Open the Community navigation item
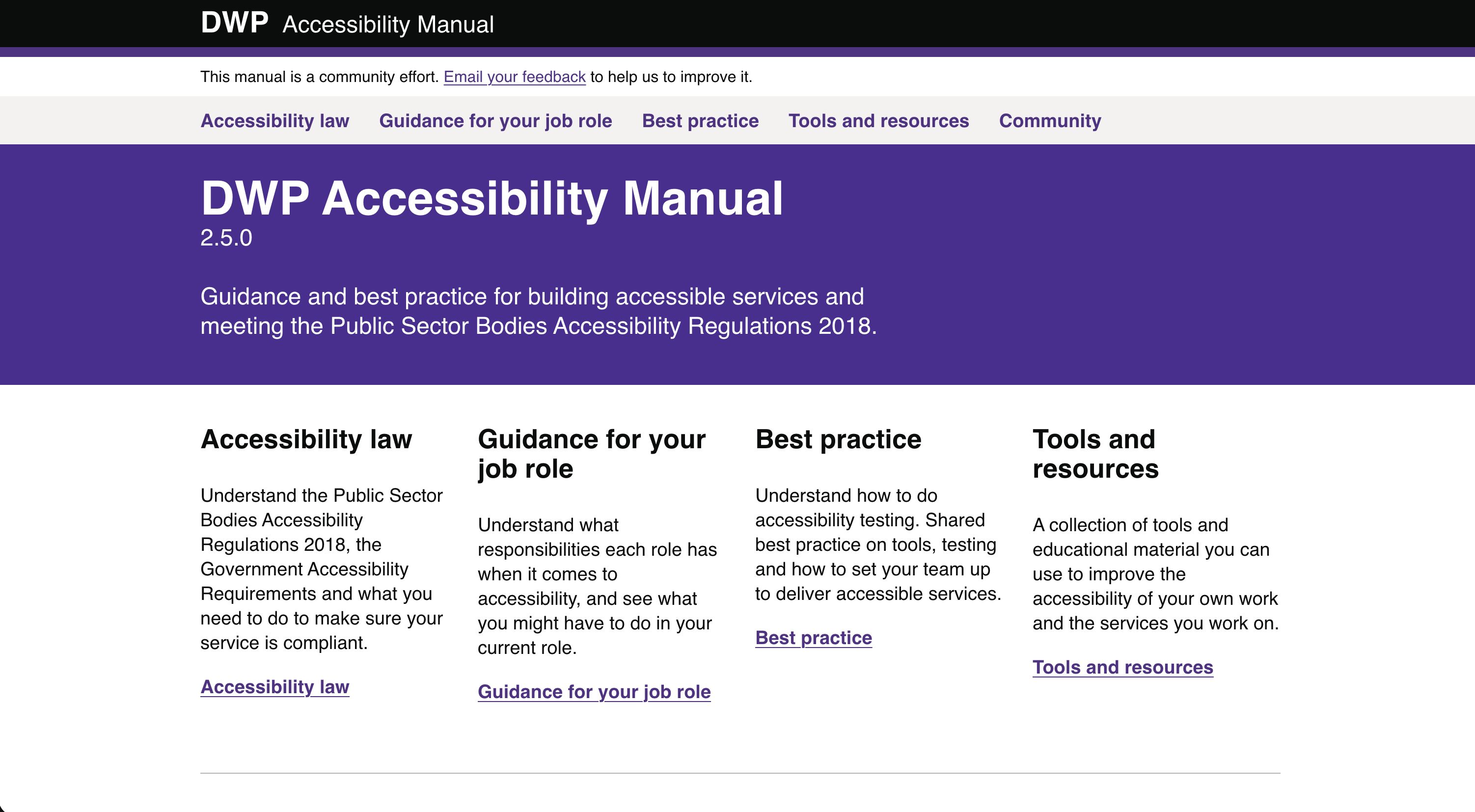Screen dimensions: 1475x812 1050,121
